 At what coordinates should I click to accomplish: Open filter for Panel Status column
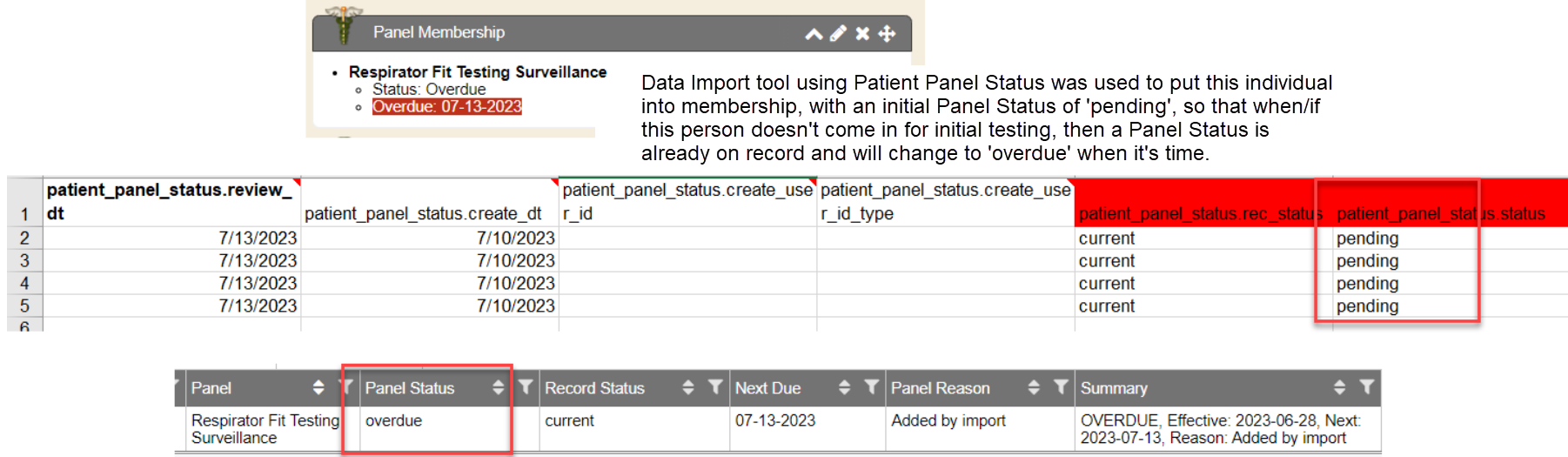point(526,387)
